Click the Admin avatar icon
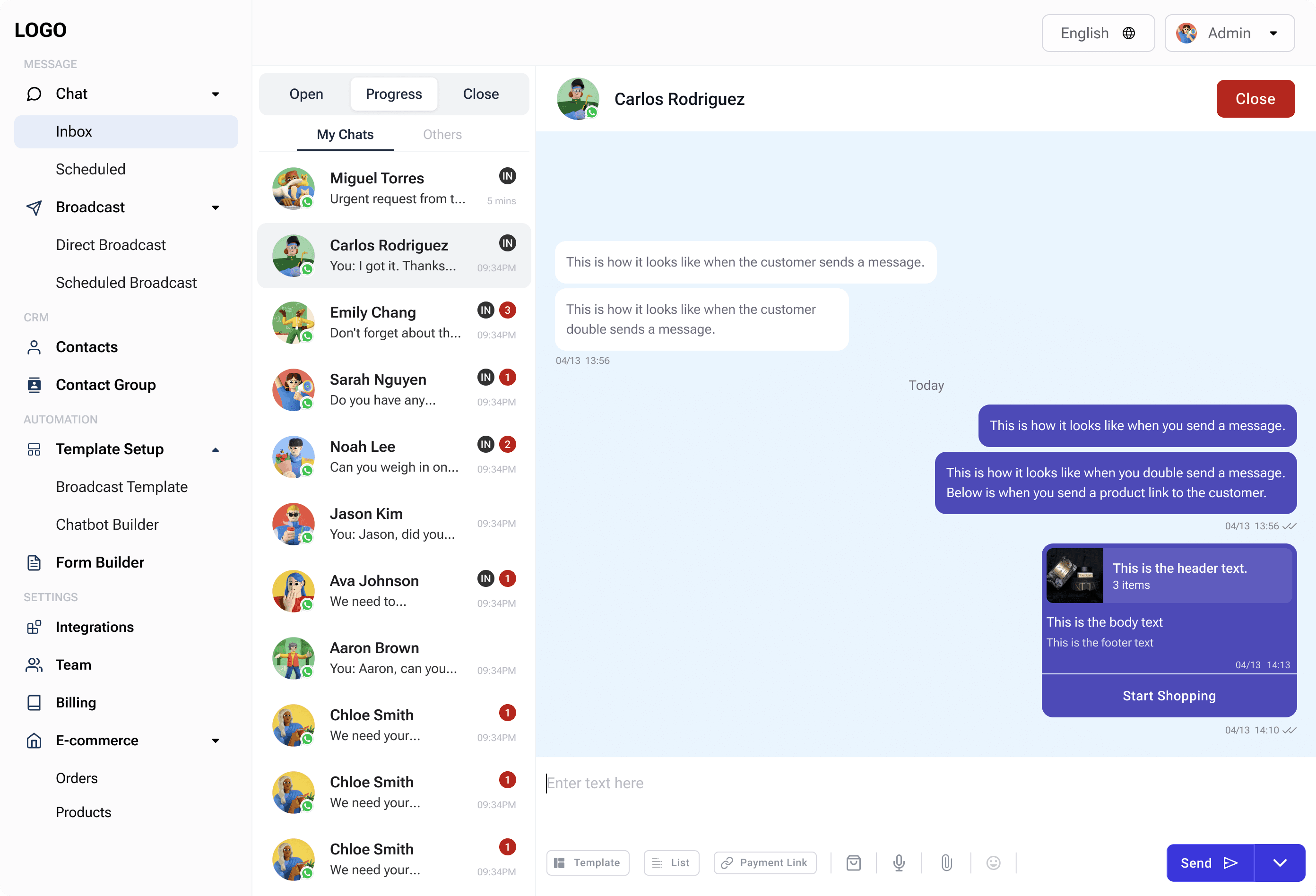This screenshot has width=1316, height=896. 1186,34
